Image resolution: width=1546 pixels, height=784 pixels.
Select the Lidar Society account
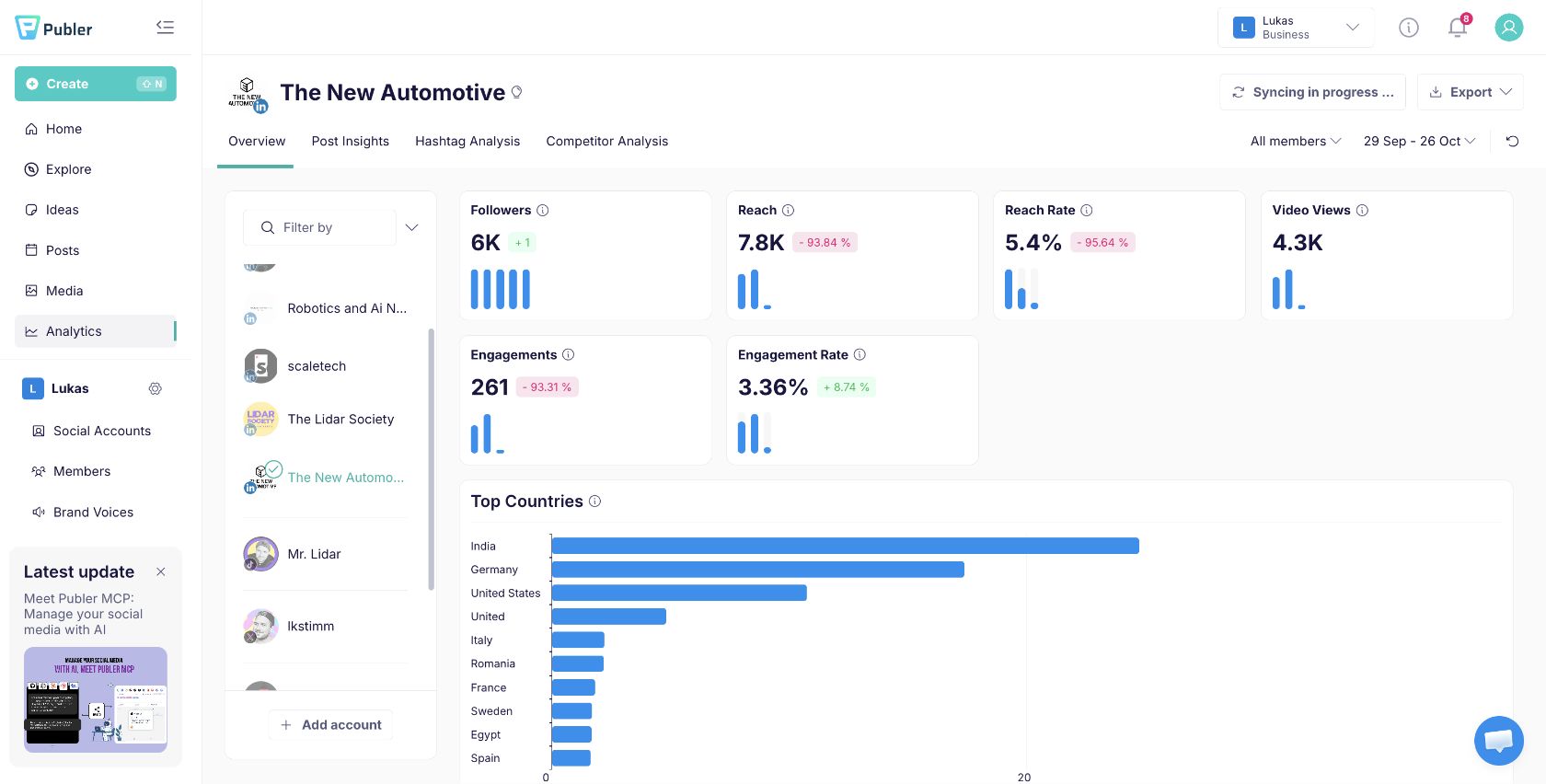[x=325, y=420]
